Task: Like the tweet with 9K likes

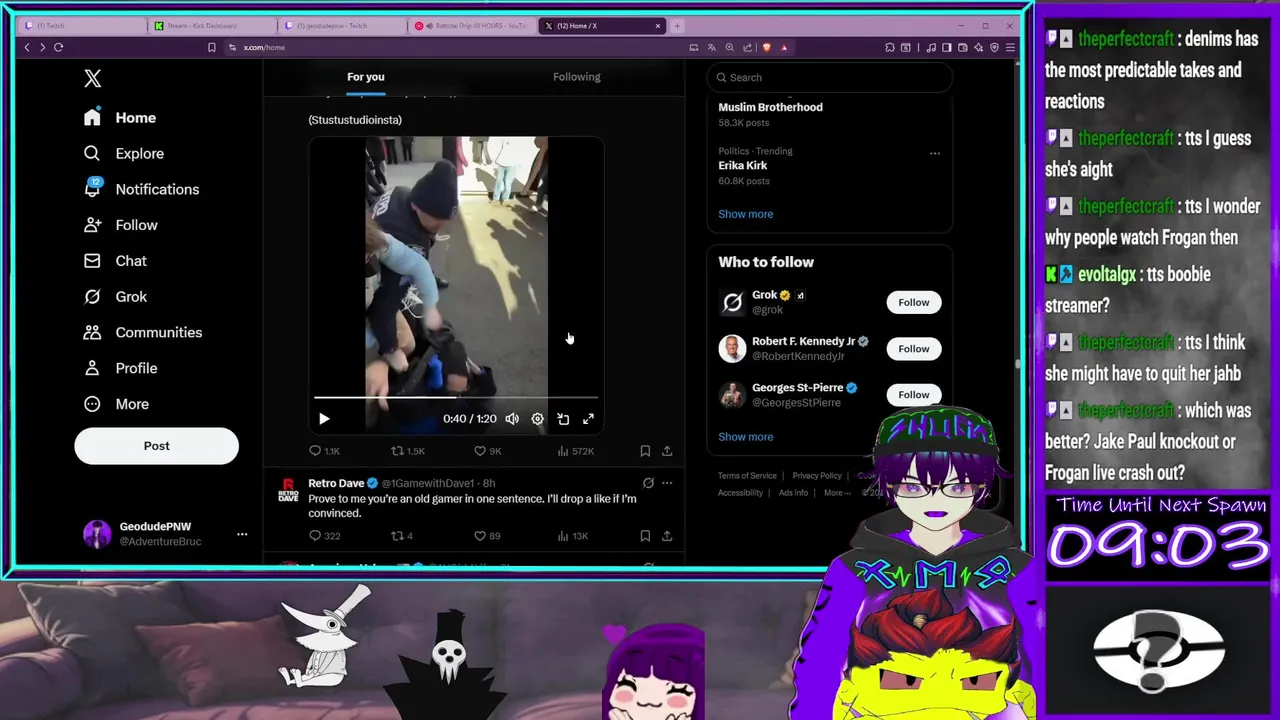Action: (487, 451)
